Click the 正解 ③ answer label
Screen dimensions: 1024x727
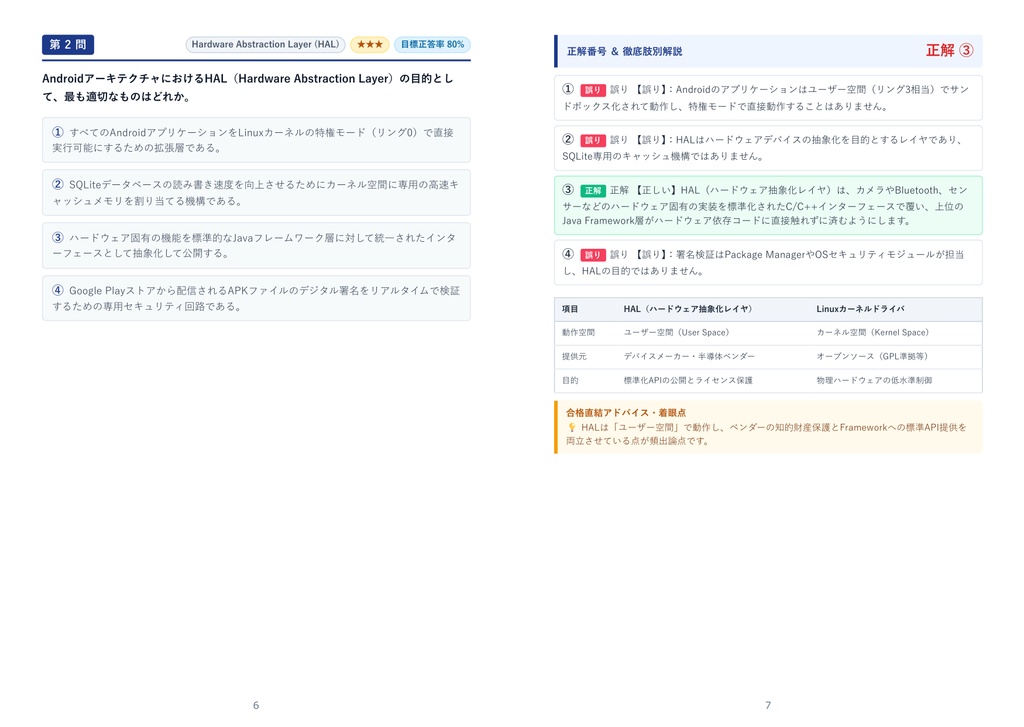click(x=950, y=51)
